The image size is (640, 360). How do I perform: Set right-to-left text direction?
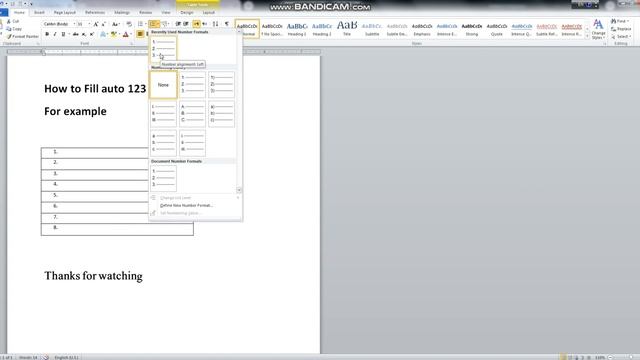[205, 24]
